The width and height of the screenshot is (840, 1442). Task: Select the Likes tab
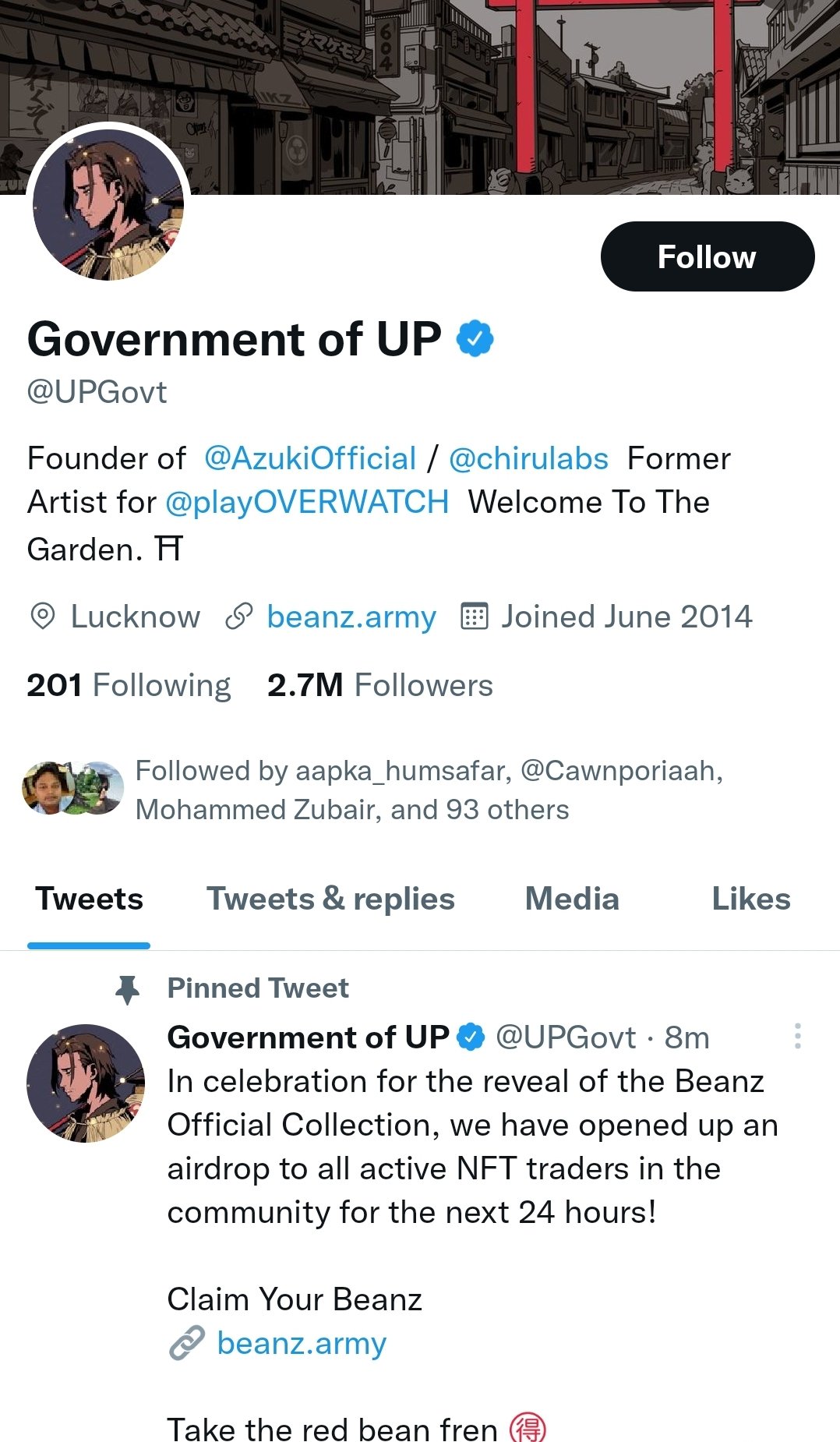[x=750, y=899]
